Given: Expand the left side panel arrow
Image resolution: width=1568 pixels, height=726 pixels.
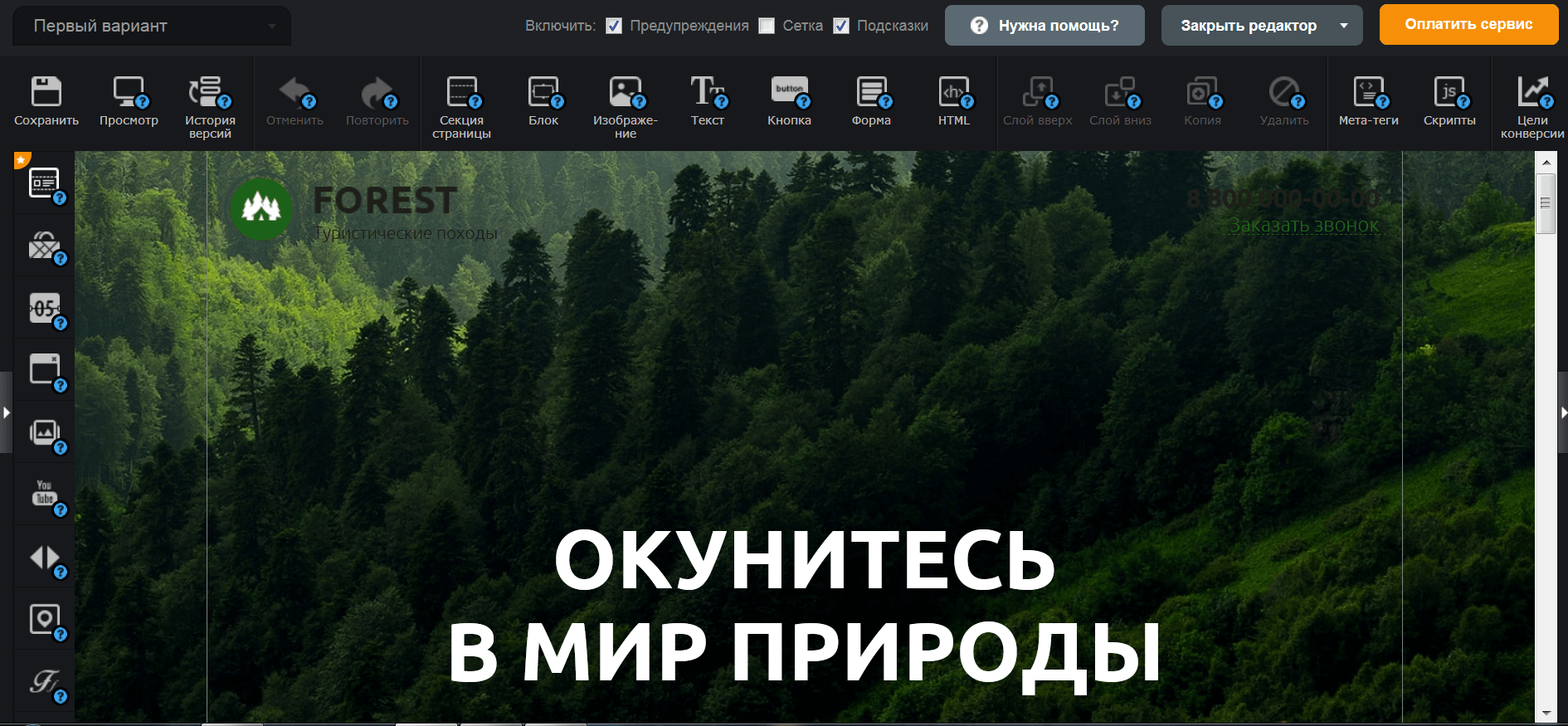Looking at the screenshot, I should point(6,412).
